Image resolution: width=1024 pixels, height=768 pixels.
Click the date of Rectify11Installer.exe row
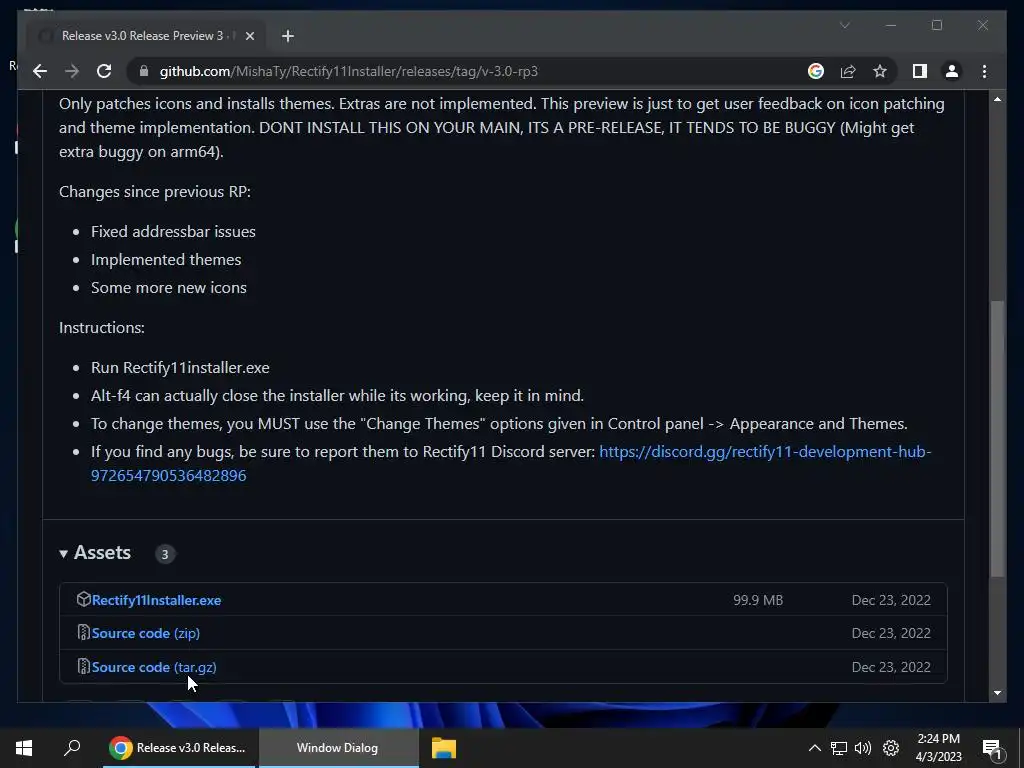(891, 600)
